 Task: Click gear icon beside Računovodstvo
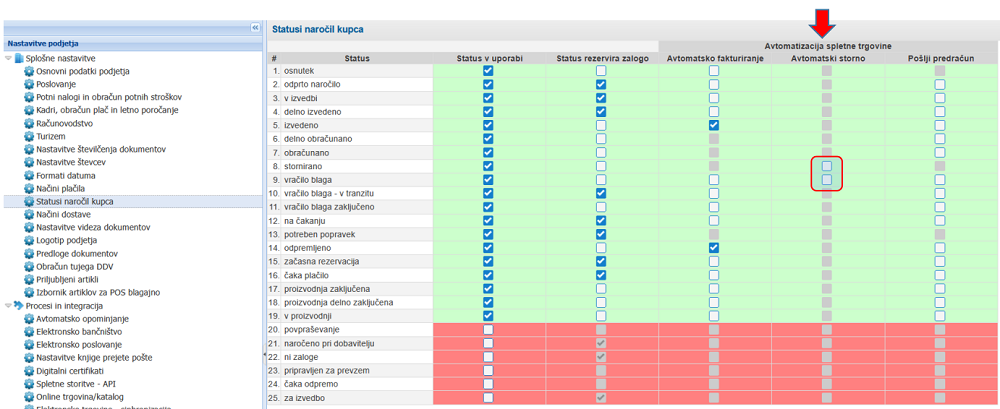tap(29, 123)
